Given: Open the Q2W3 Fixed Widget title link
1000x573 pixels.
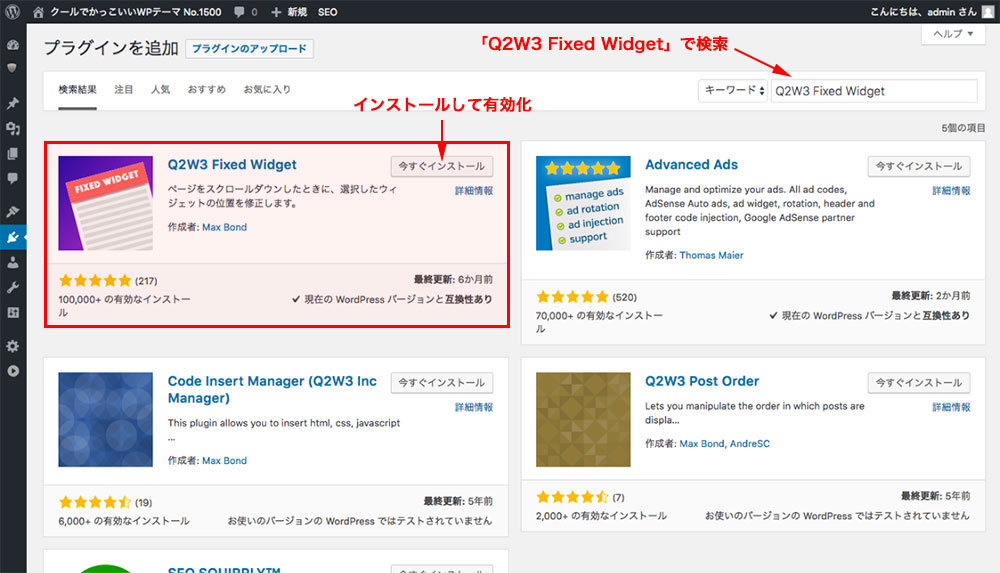Looking at the screenshot, I should [232, 165].
